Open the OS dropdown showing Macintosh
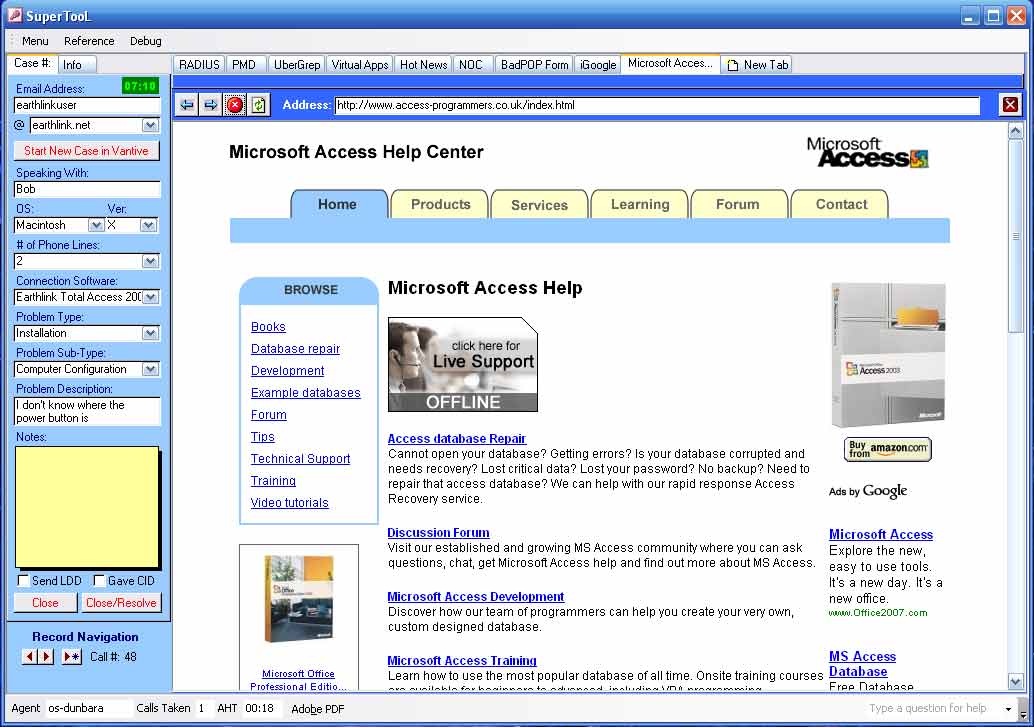The image size is (1034, 727). click(96, 226)
